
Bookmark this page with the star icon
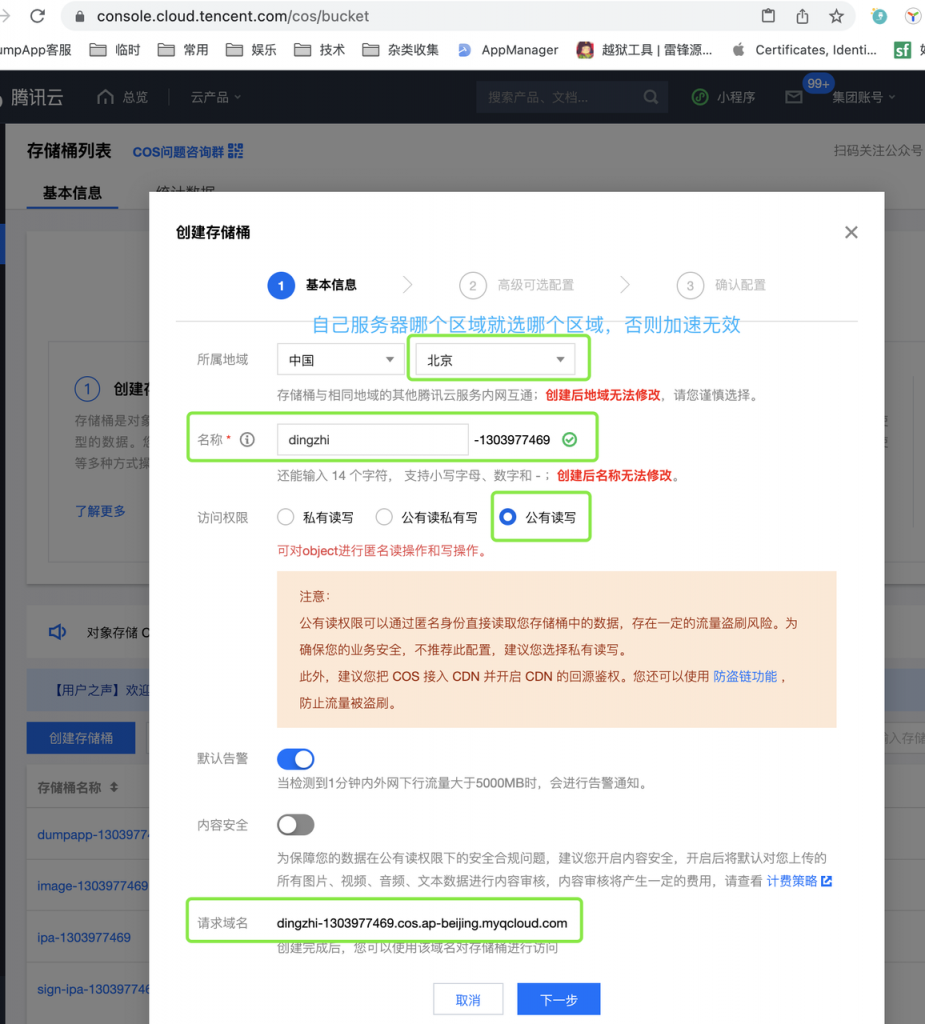836,16
